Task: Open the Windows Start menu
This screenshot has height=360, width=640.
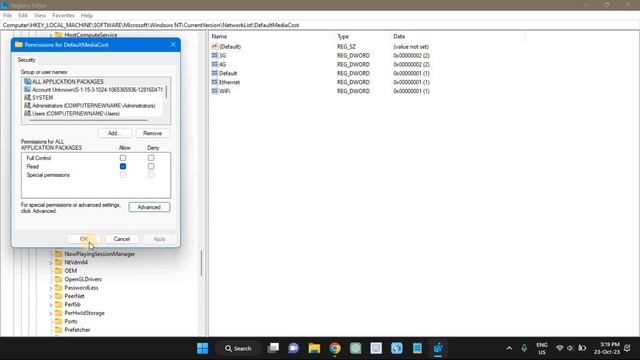Action: pos(202,348)
